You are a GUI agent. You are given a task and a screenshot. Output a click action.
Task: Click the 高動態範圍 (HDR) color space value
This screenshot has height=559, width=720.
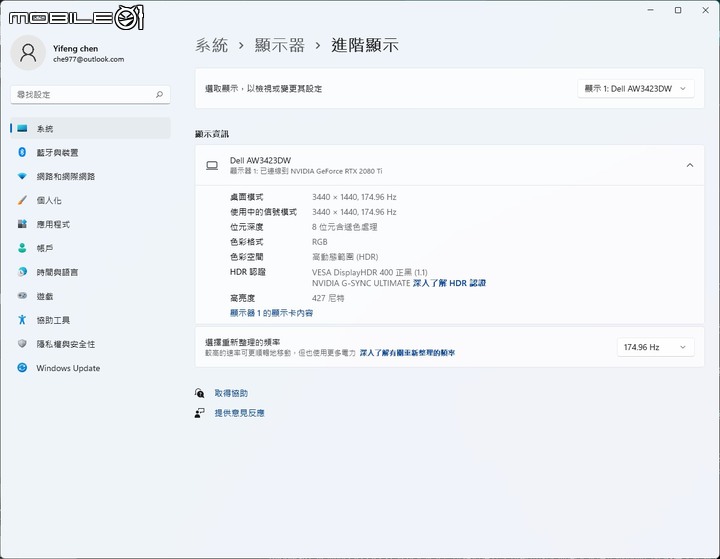pos(345,257)
